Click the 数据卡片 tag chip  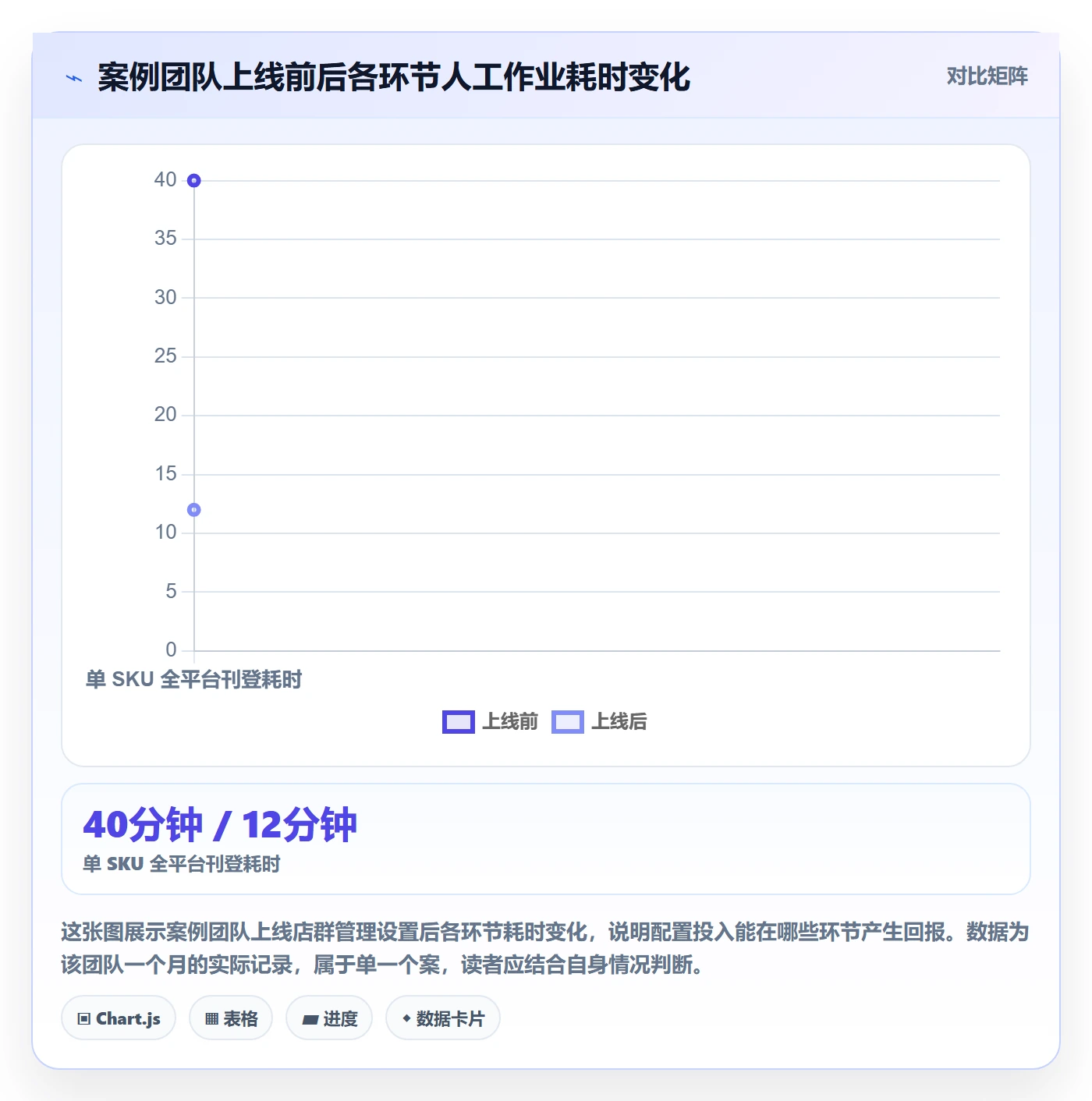coord(443,1018)
